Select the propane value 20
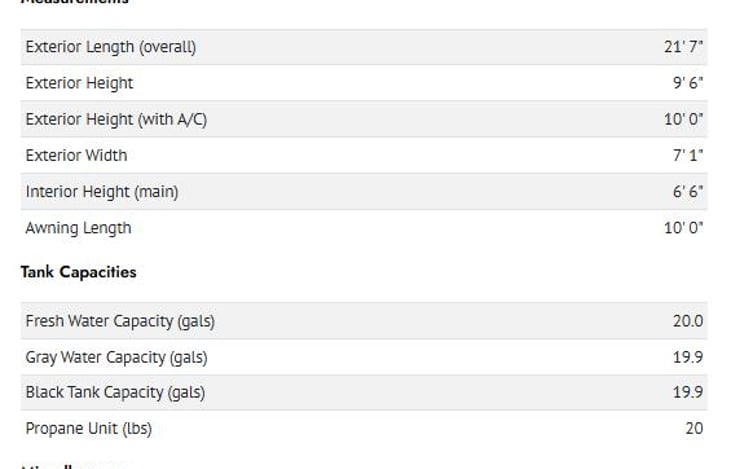This screenshot has height=469, width=731. point(694,429)
